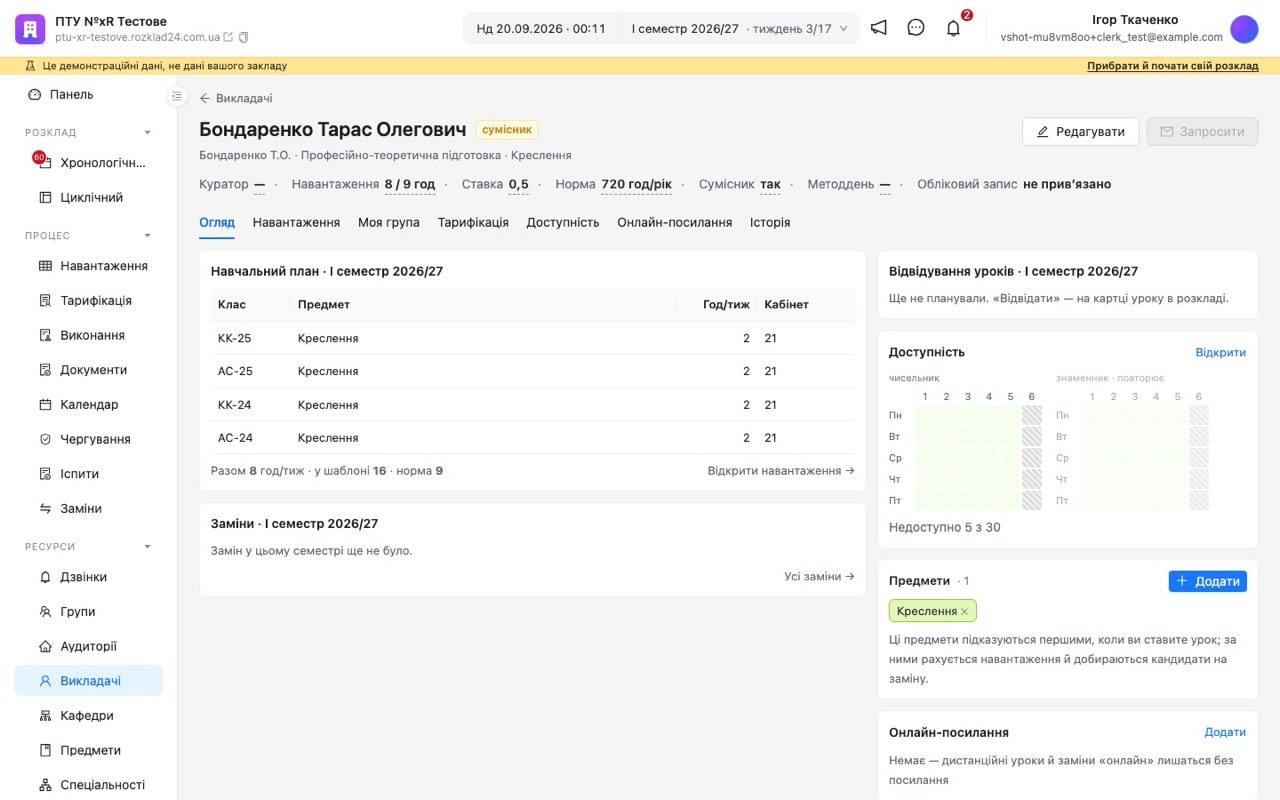
Task: Open Чергування from the sidebar
Action: point(88,440)
